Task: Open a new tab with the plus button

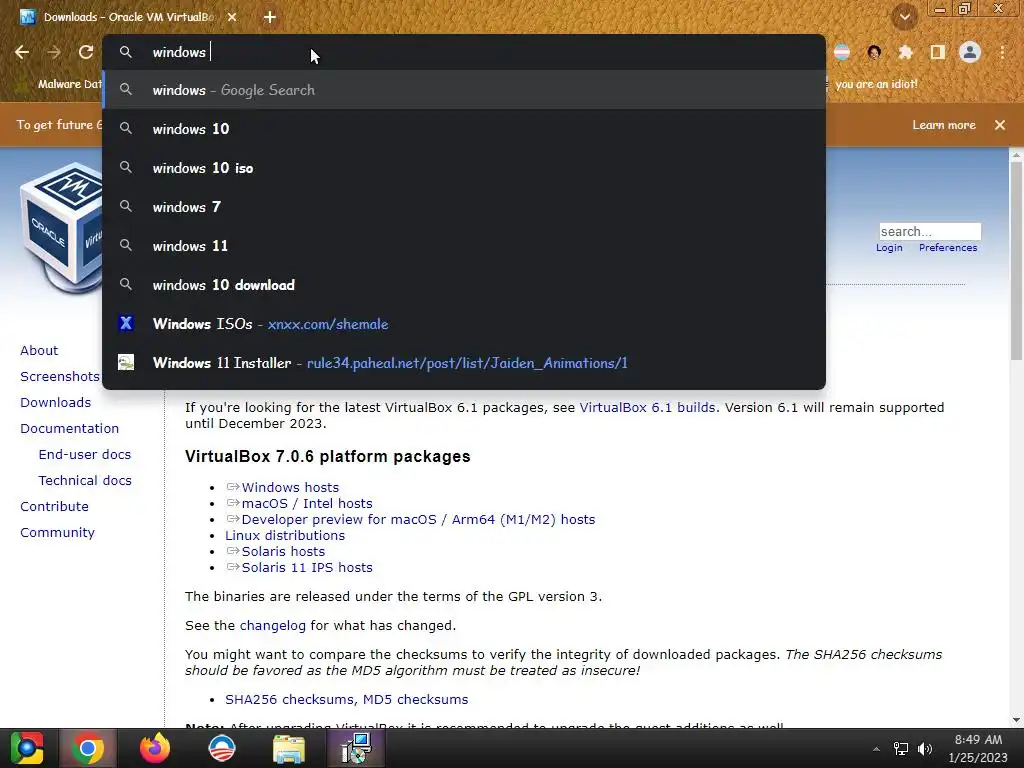Action: click(270, 18)
